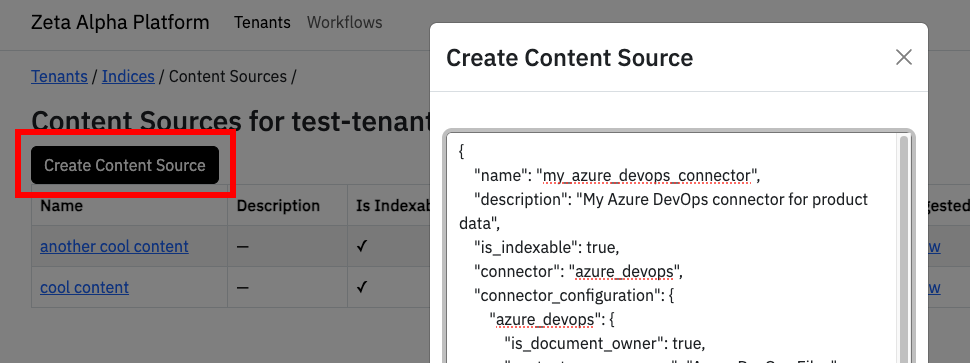The image size is (970, 363).
Task: Follow the Tenants breadcrumb link
Action: click(x=59, y=77)
